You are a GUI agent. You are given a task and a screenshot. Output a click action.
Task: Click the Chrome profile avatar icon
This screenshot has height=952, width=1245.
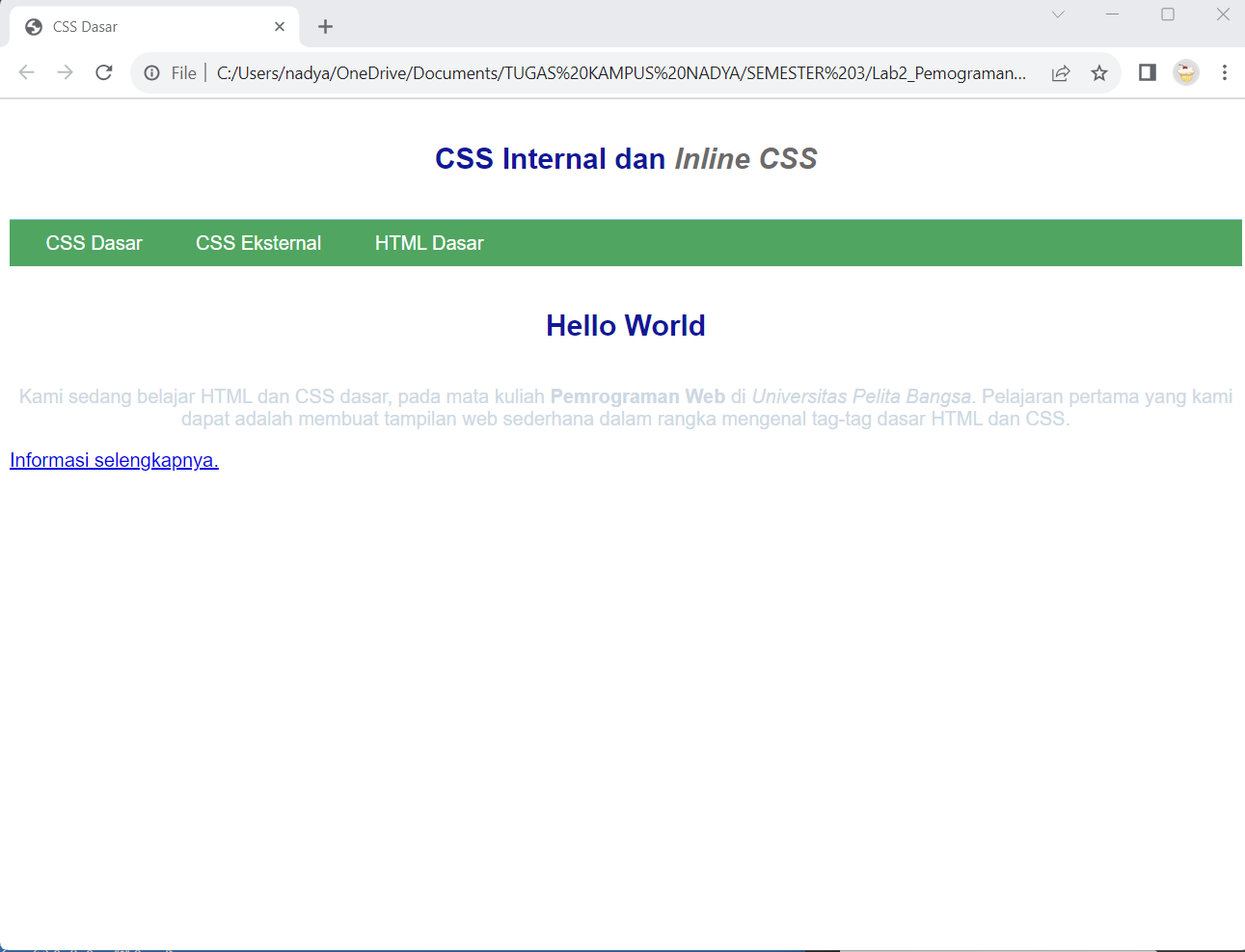coord(1185,72)
